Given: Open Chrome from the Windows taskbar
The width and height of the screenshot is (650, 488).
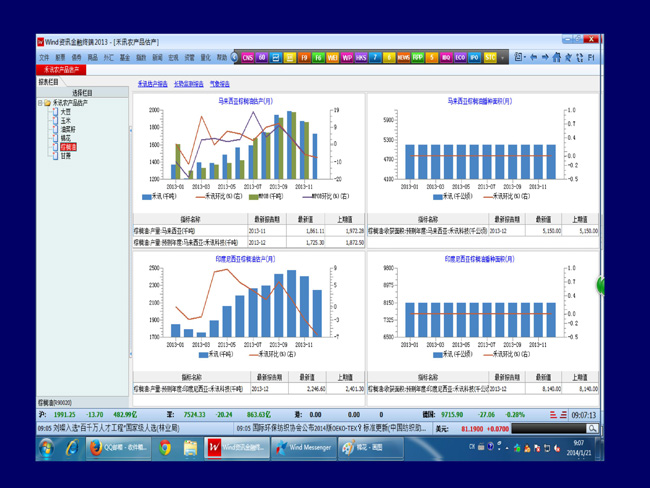Looking at the screenshot, I should point(165,448).
